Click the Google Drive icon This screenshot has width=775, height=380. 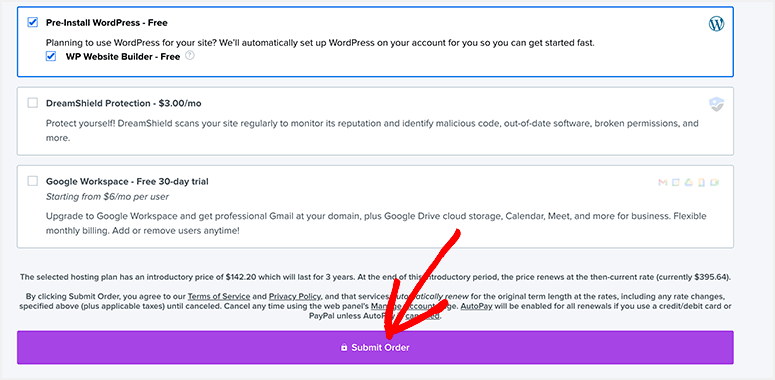point(689,182)
